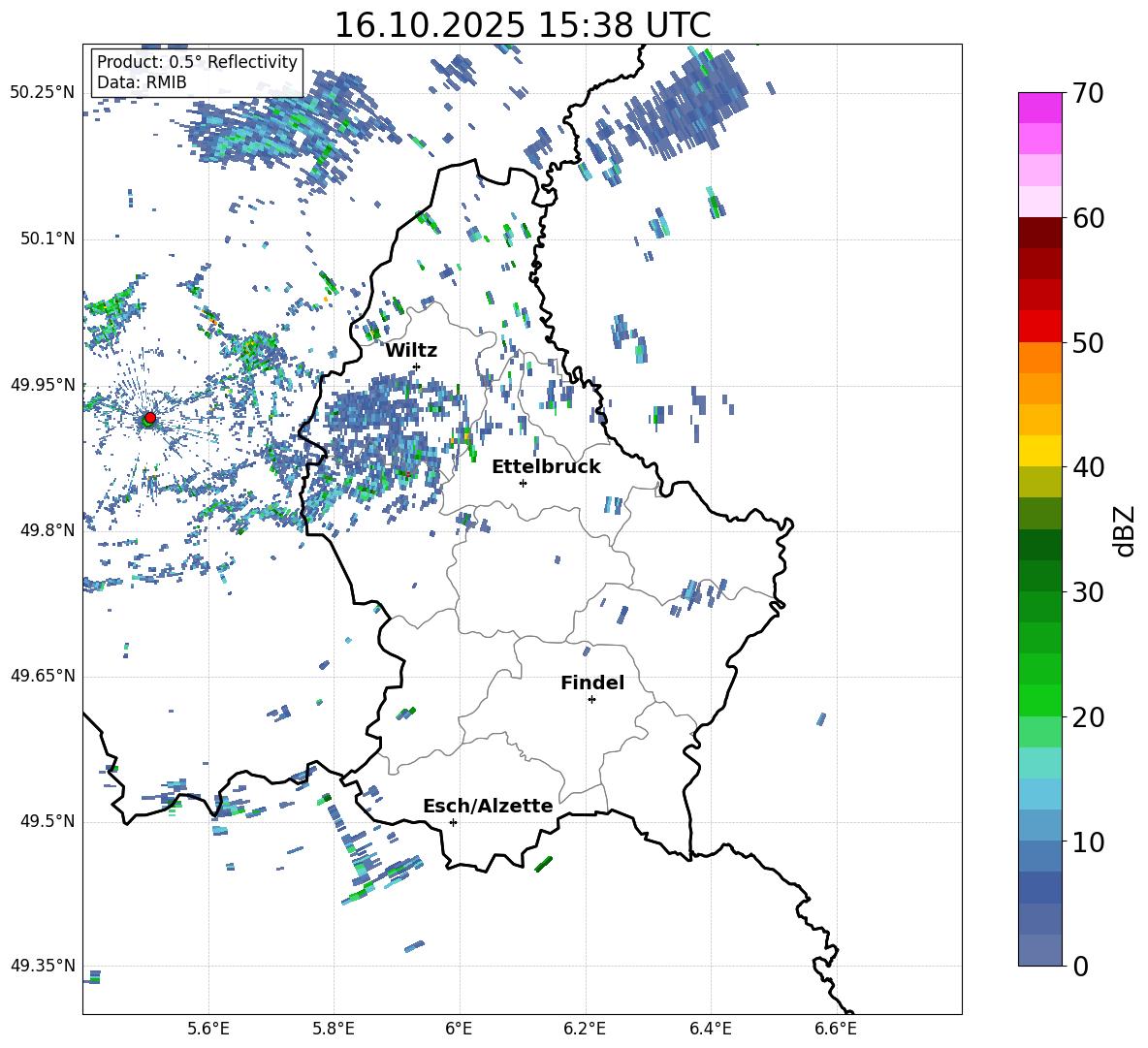Click the 6°E longitude label

tap(459, 1029)
